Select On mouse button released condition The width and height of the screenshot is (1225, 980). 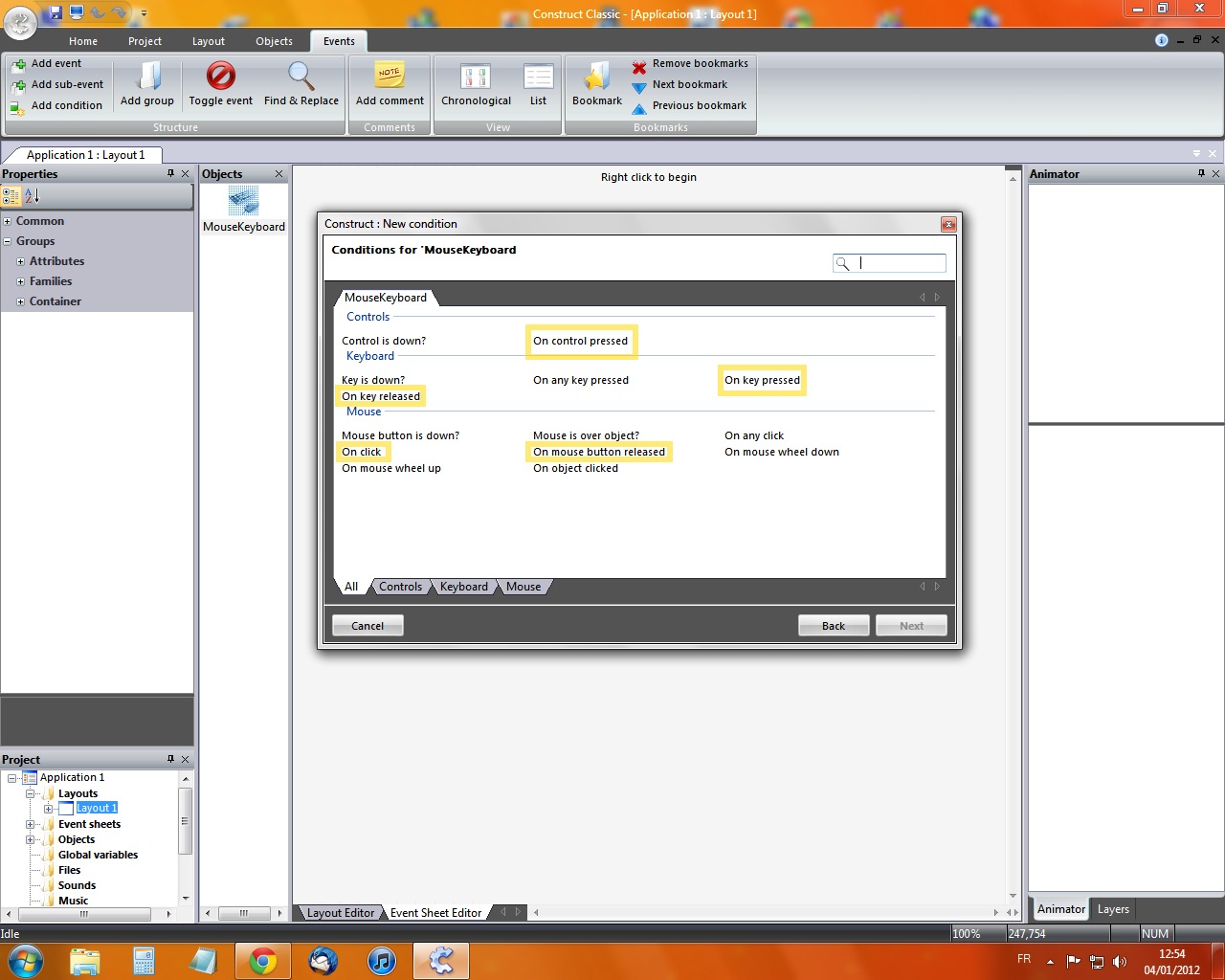tap(599, 452)
